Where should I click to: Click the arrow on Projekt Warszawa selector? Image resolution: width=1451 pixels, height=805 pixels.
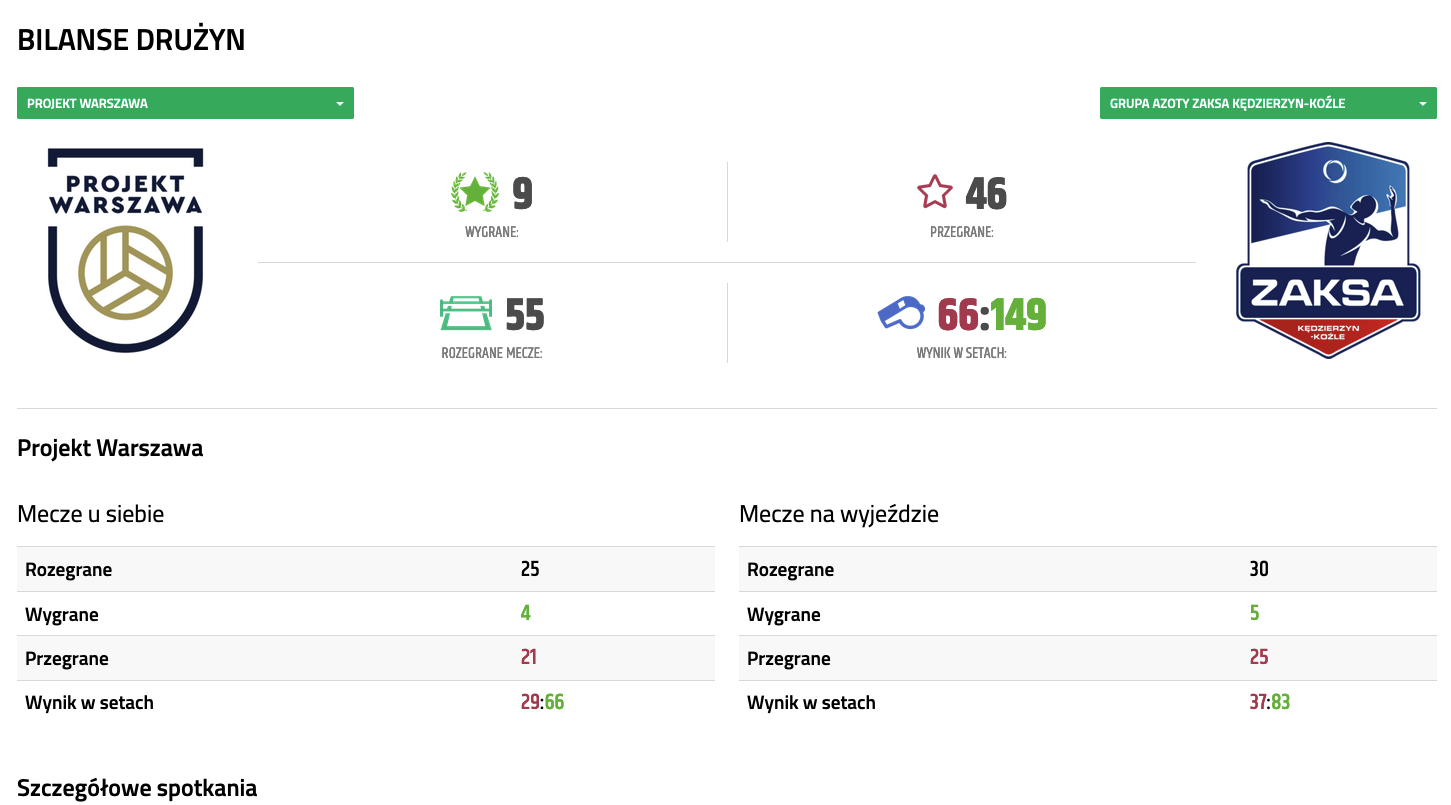339,104
